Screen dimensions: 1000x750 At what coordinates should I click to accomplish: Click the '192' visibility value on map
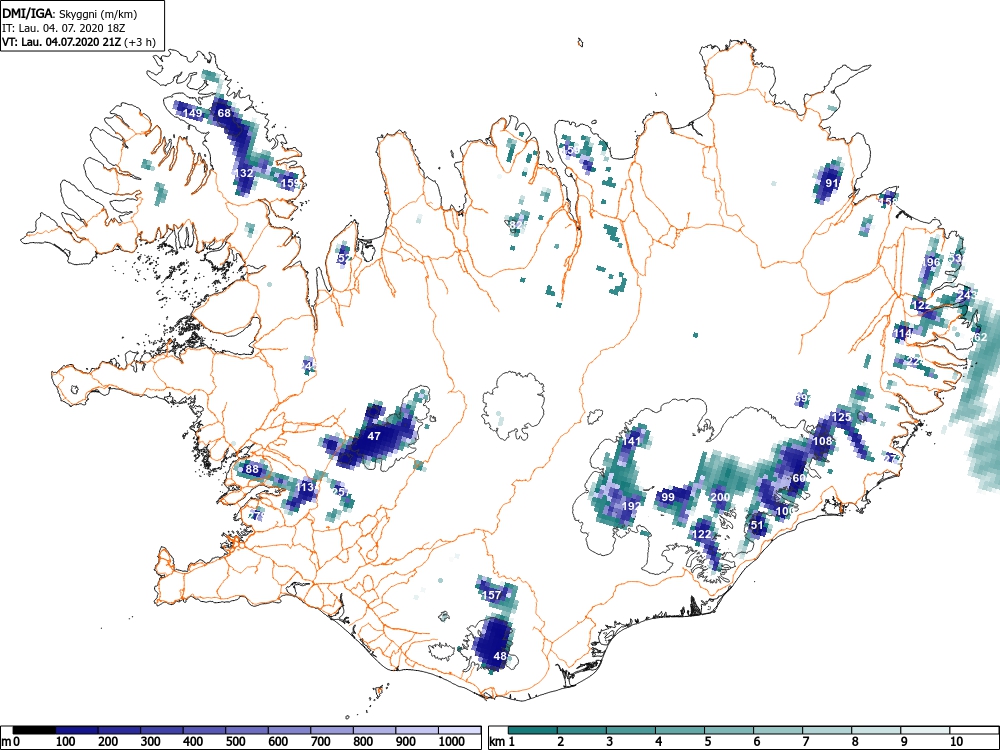[x=631, y=506]
